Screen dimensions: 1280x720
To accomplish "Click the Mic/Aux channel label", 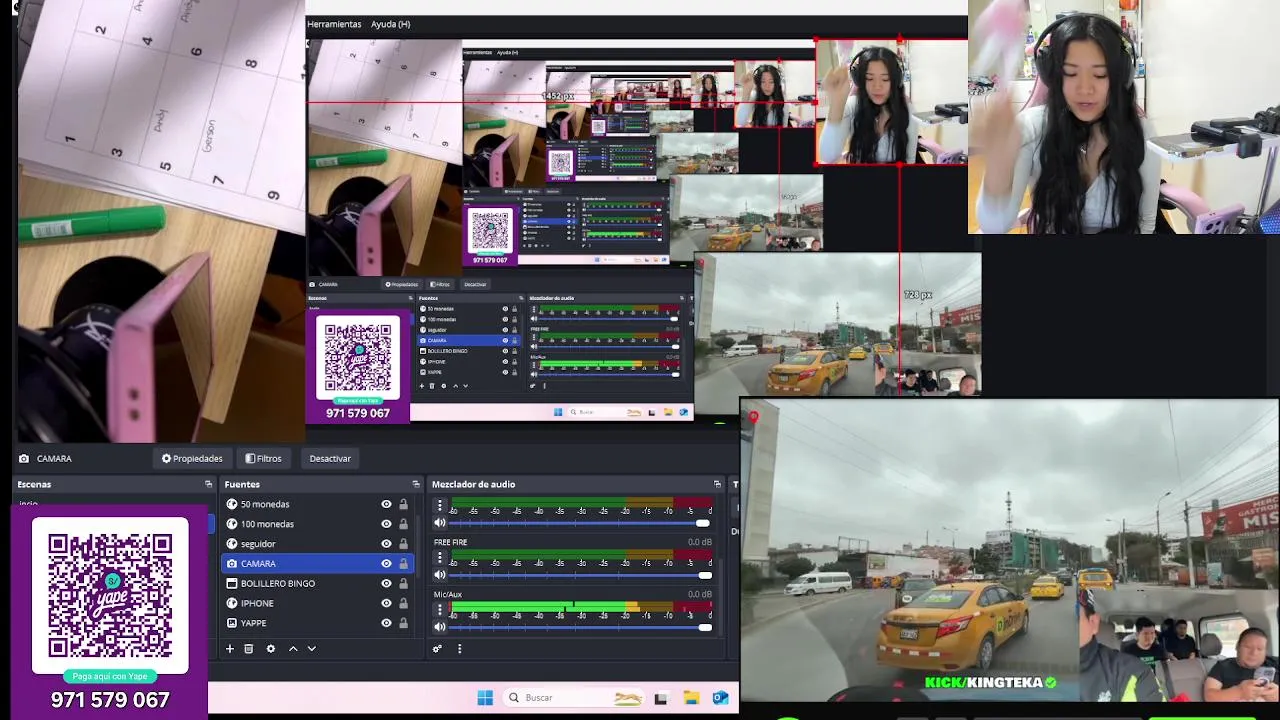I will [448, 594].
